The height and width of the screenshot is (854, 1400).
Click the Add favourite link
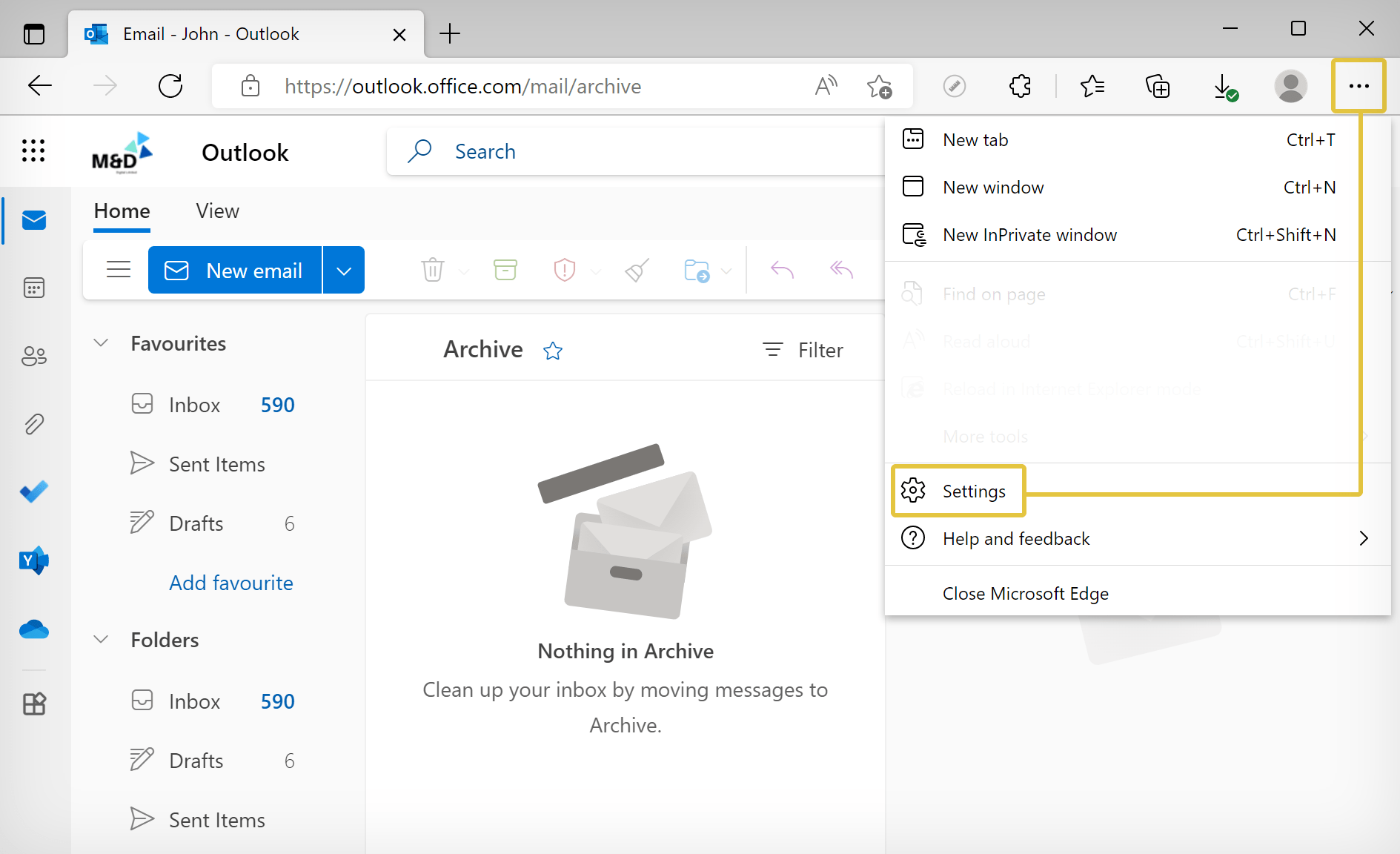230,583
